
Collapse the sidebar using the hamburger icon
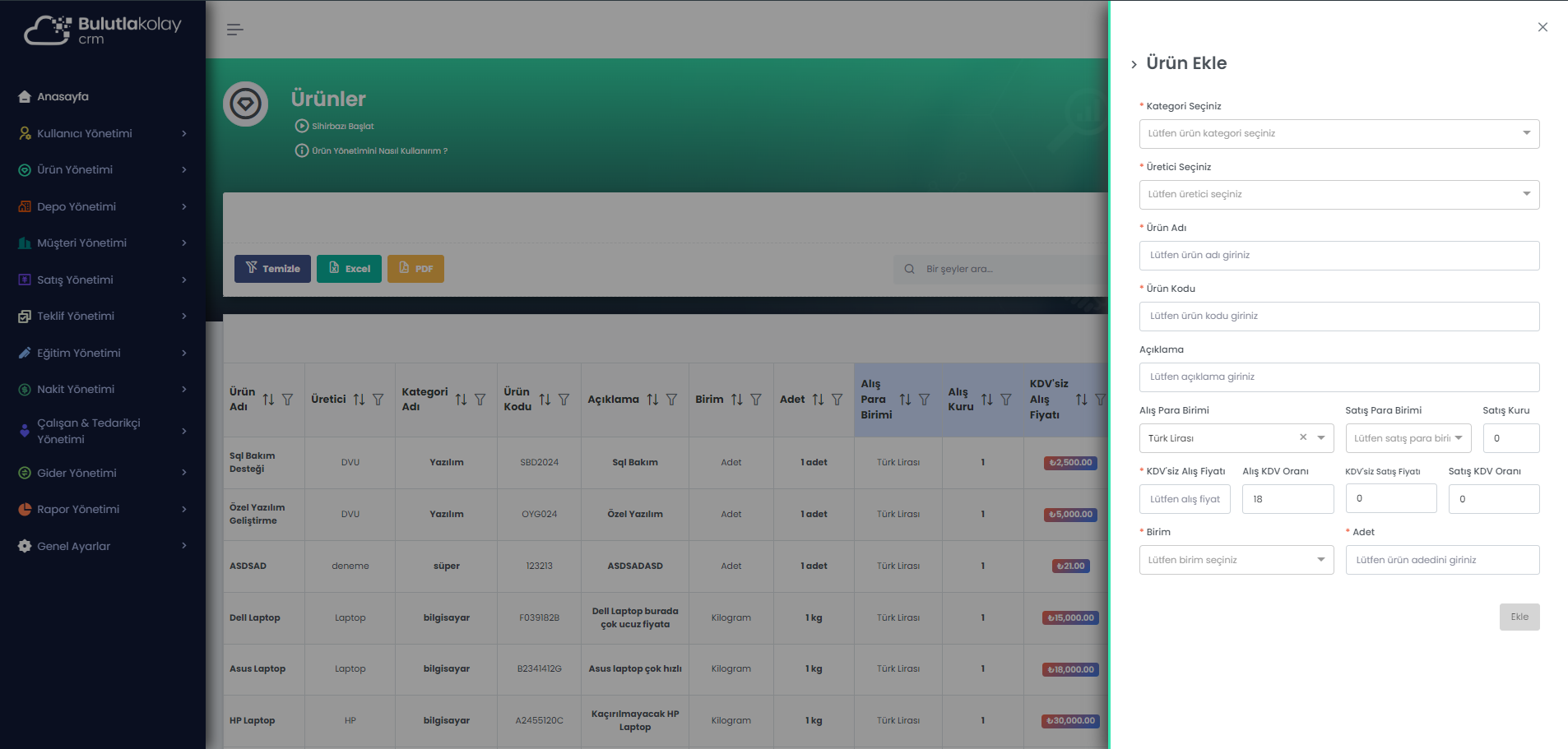[x=234, y=28]
